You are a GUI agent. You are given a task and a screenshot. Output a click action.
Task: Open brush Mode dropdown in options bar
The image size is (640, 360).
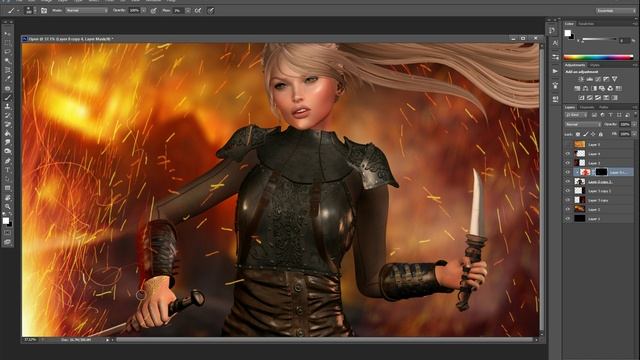(x=86, y=11)
